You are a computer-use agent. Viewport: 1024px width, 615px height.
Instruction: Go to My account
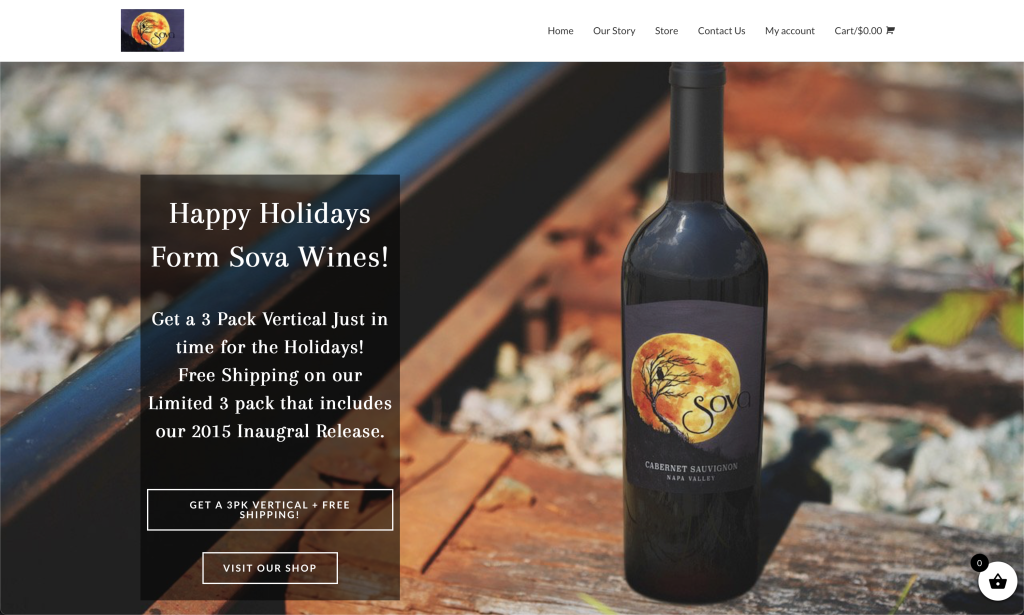pyautogui.click(x=790, y=31)
